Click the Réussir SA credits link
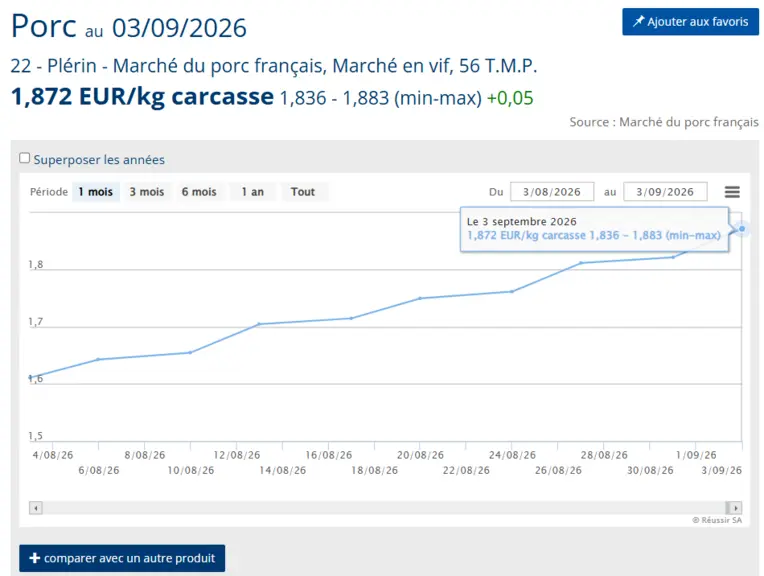The width and height of the screenshot is (764, 576). (717, 520)
